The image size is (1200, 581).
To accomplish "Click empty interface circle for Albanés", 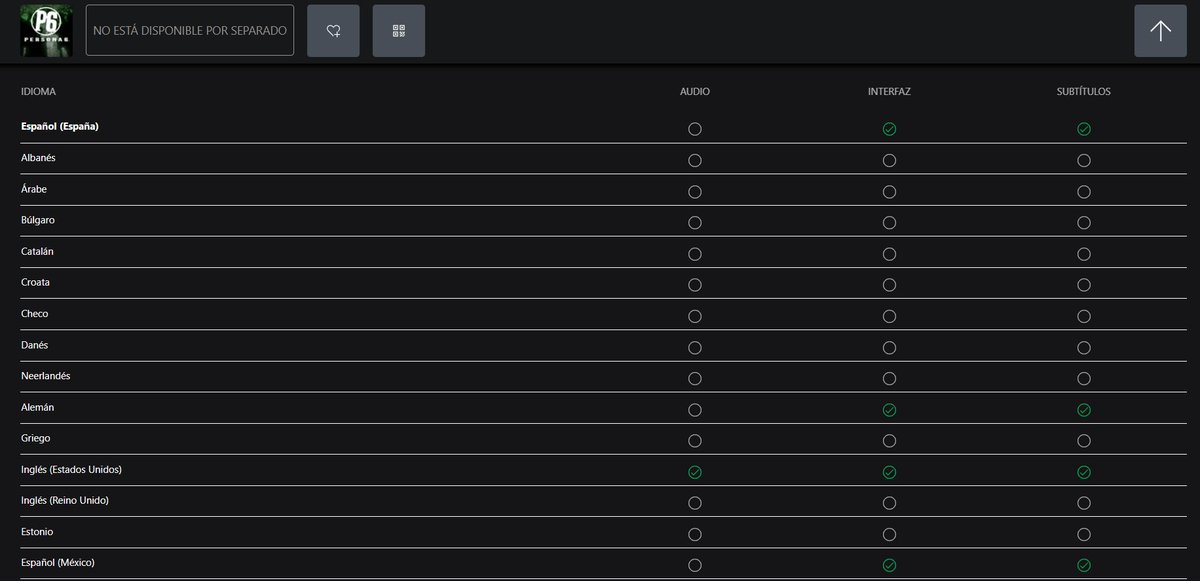I will tap(889, 160).
